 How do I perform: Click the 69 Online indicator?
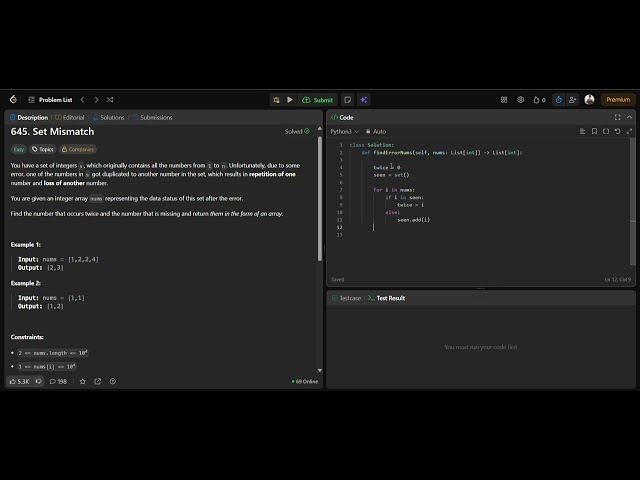[x=304, y=382]
